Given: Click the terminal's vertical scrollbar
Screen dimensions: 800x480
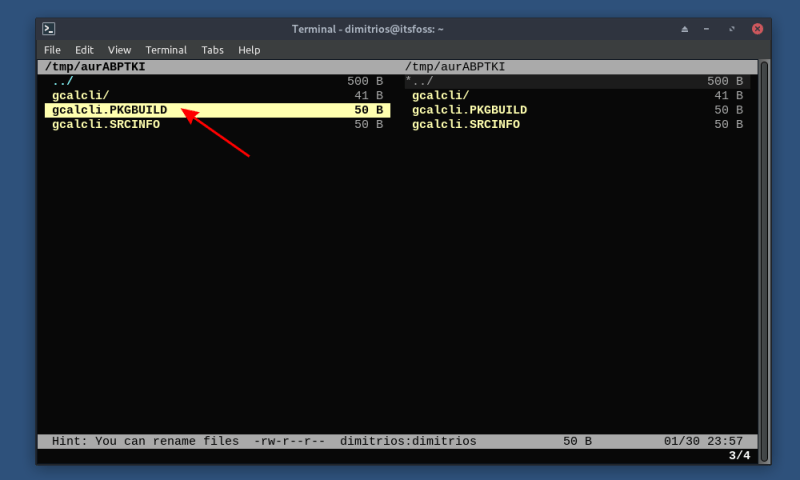Looking at the screenshot, I should [x=764, y=261].
